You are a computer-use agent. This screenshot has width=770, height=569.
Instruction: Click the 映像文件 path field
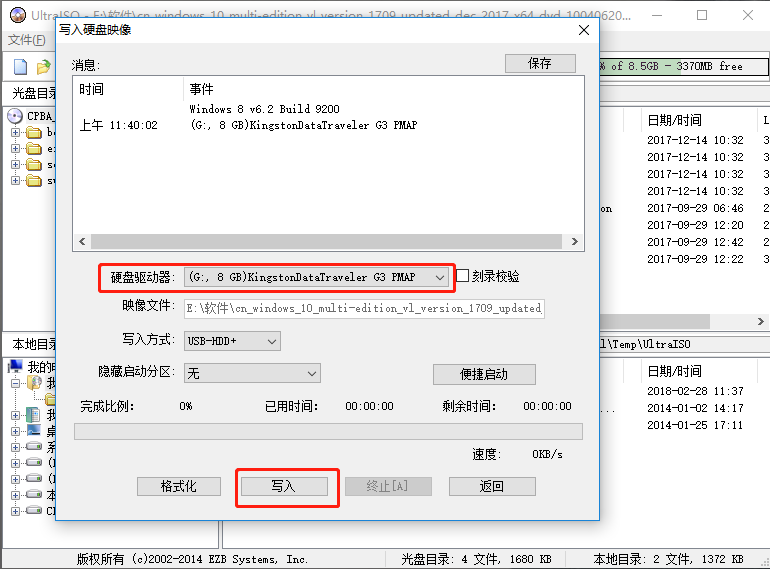[x=364, y=308]
